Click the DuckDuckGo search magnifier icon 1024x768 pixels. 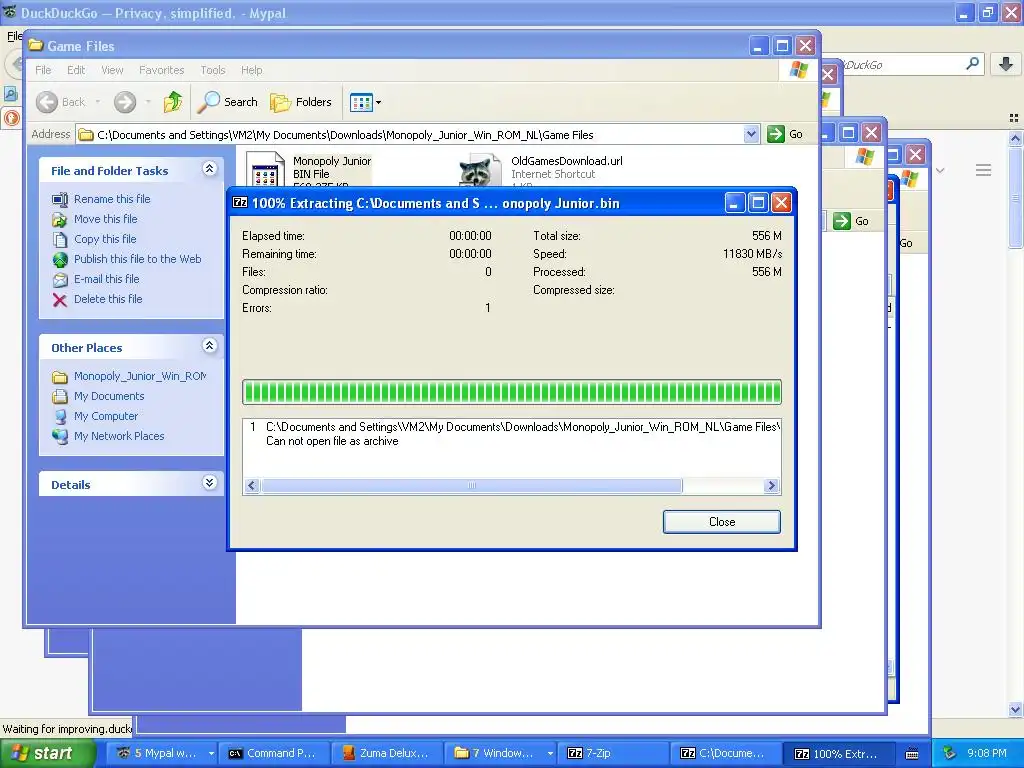pos(972,63)
